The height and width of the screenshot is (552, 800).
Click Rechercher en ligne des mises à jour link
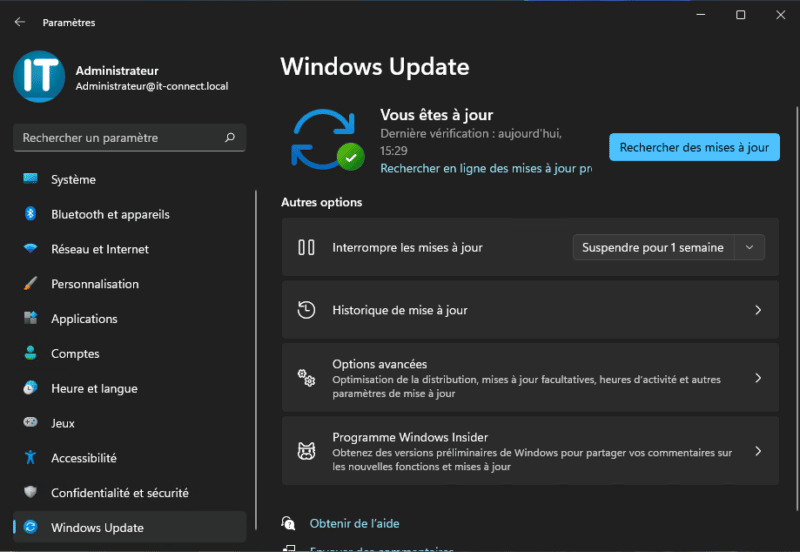coord(485,169)
